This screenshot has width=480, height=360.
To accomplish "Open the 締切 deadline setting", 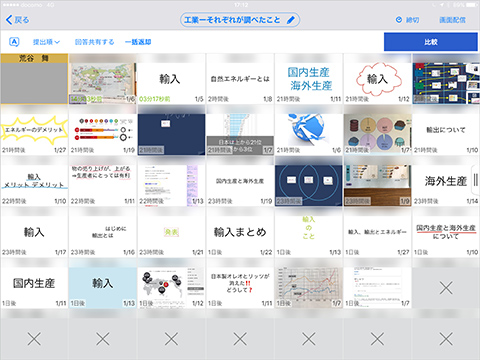I will [x=407, y=20].
